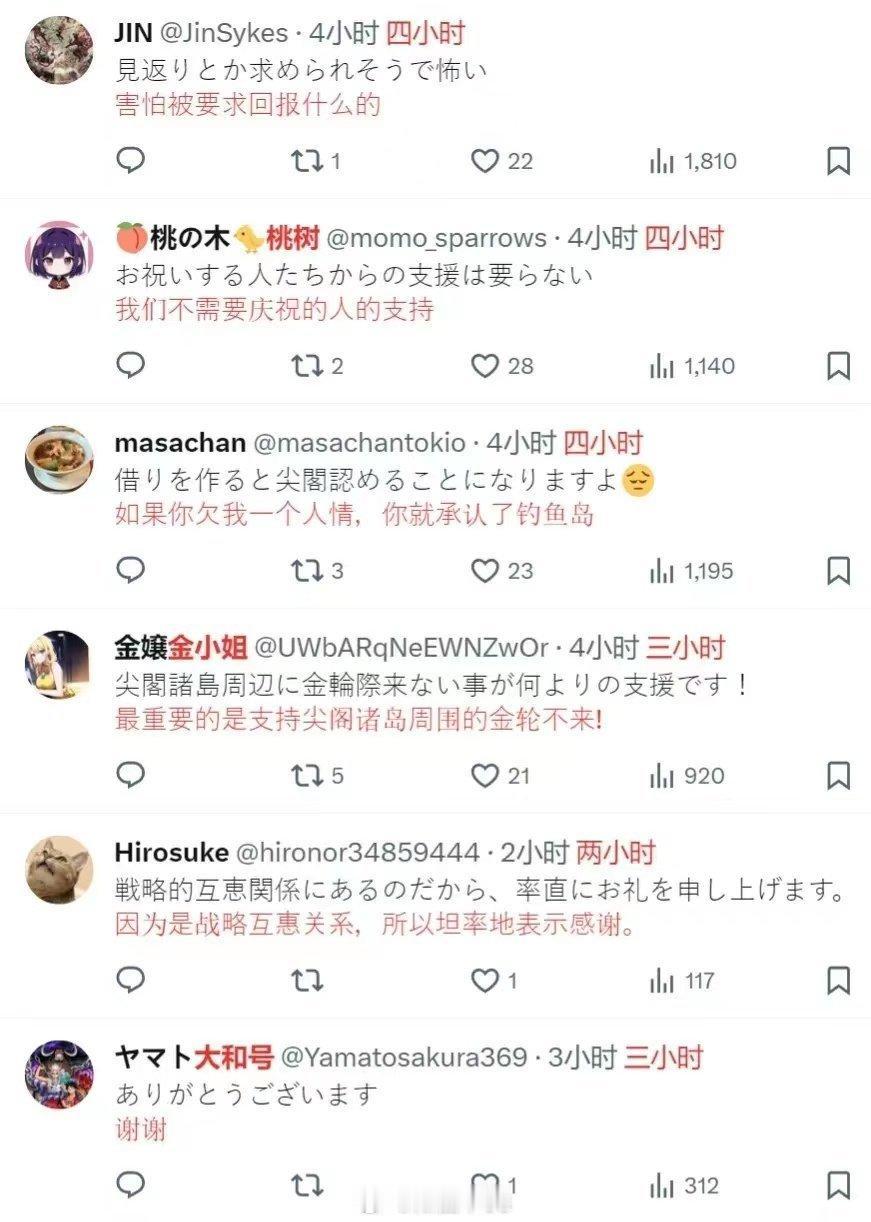The height and width of the screenshot is (1222, 871).
Task: Bookmark the Hirosuke tweet
Action: [839, 981]
